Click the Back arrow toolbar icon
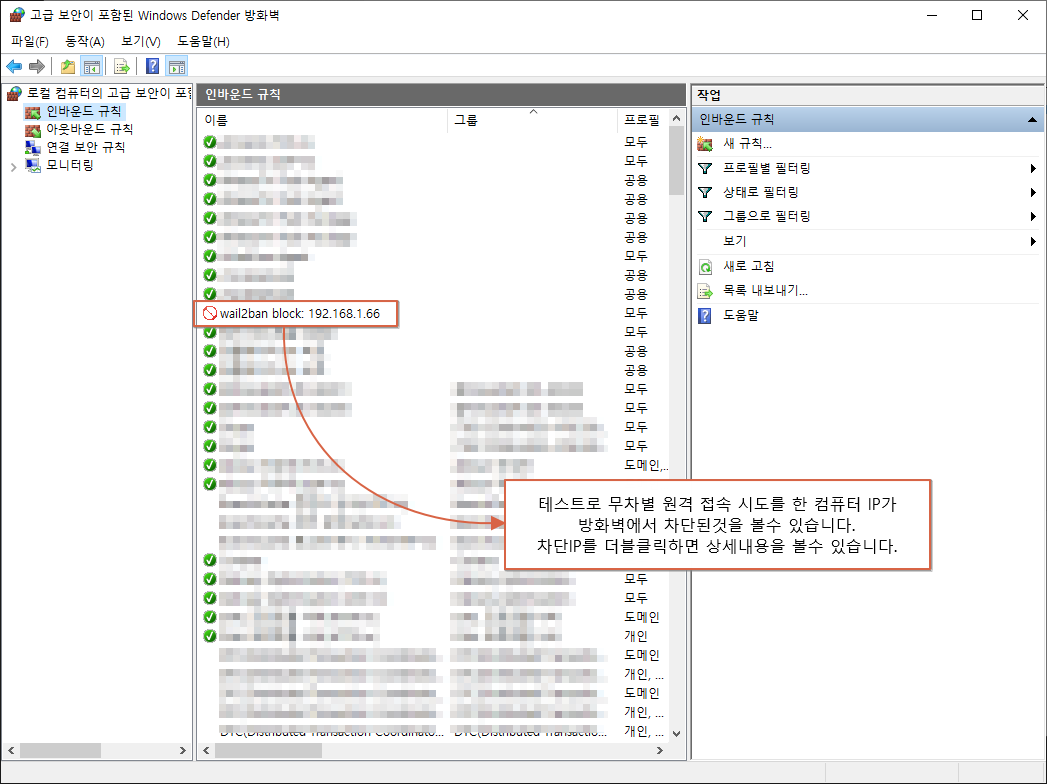This screenshot has width=1047, height=784. tap(14, 66)
